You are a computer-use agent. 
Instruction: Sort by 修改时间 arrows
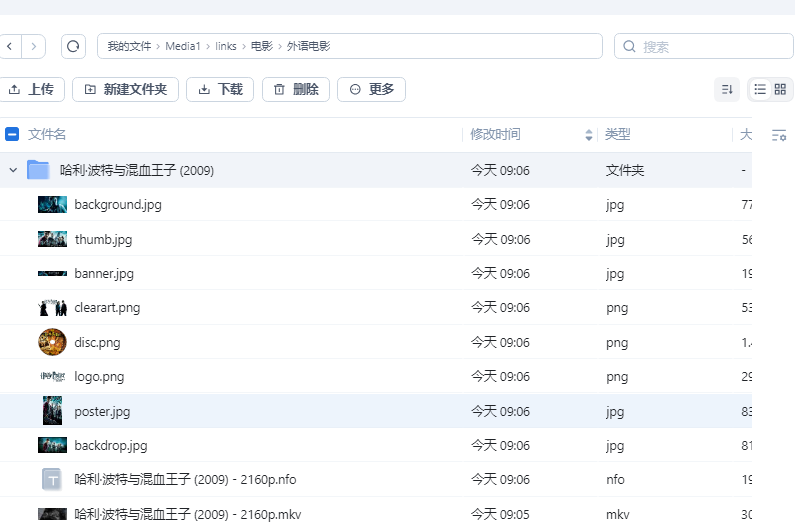click(589, 135)
